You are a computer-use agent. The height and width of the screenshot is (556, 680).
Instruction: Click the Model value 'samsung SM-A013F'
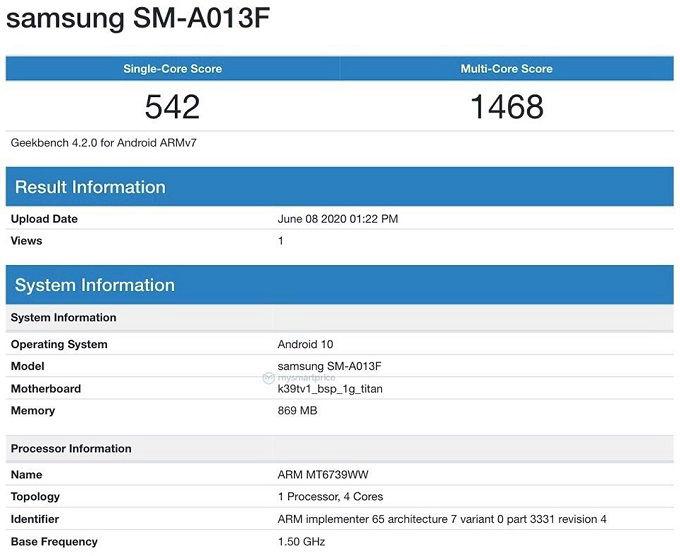click(330, 366)
